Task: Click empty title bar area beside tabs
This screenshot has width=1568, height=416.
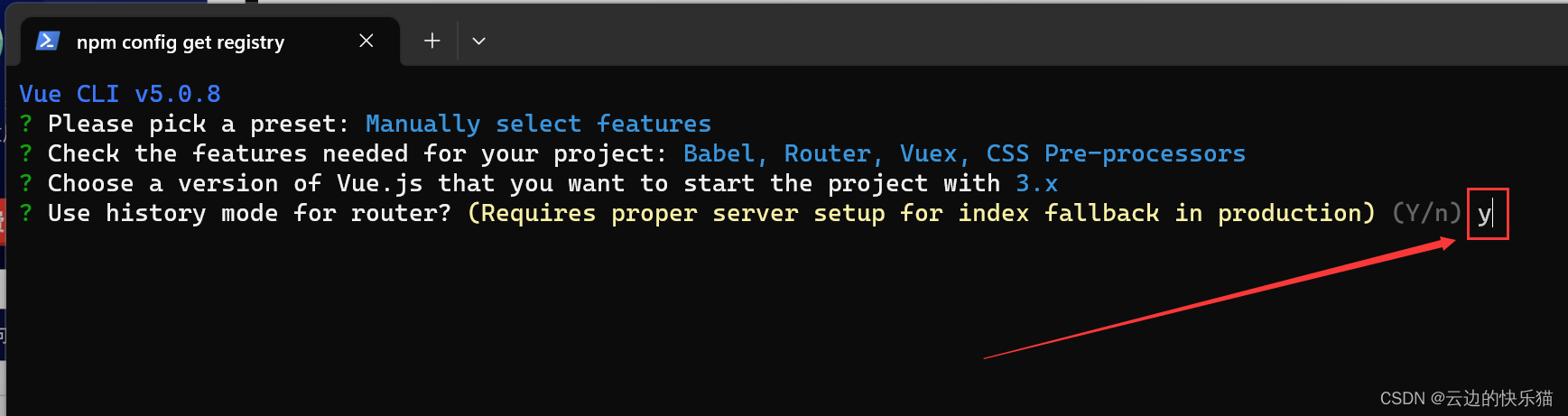Action: coord(993,36)
